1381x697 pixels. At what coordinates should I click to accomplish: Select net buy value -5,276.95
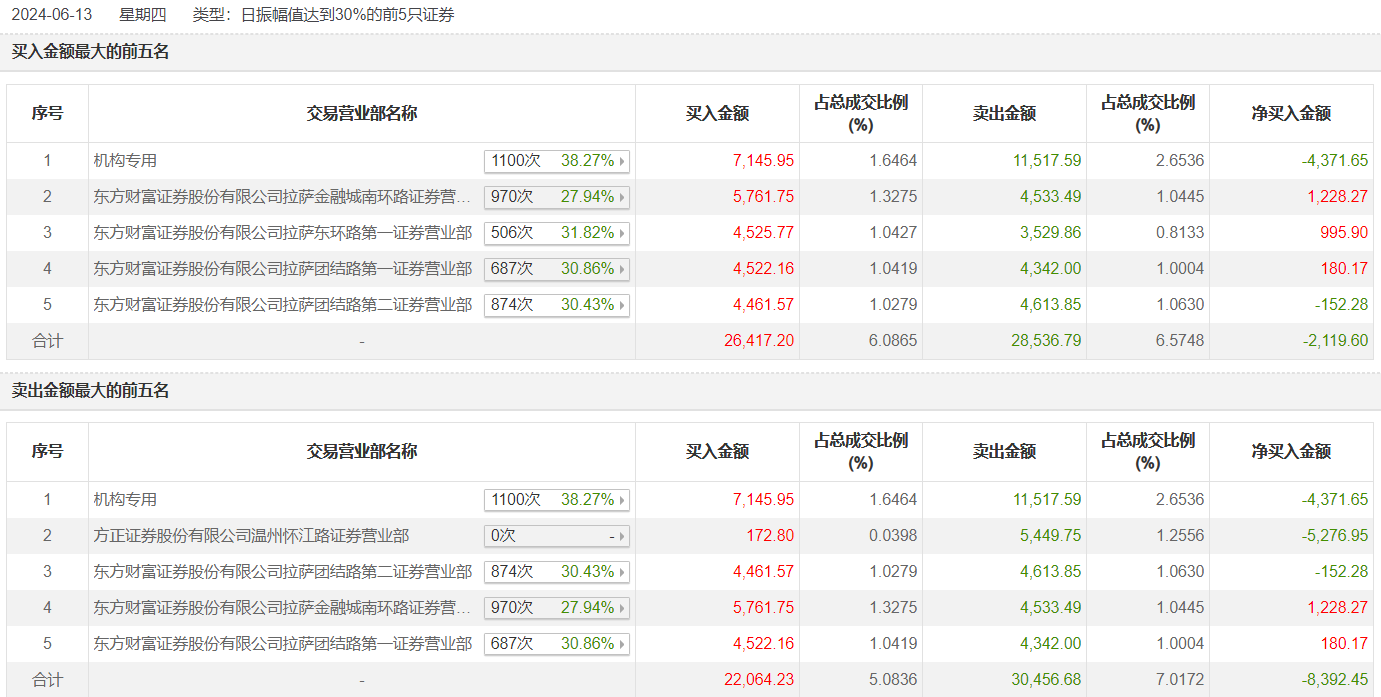tap(1335, 536)
